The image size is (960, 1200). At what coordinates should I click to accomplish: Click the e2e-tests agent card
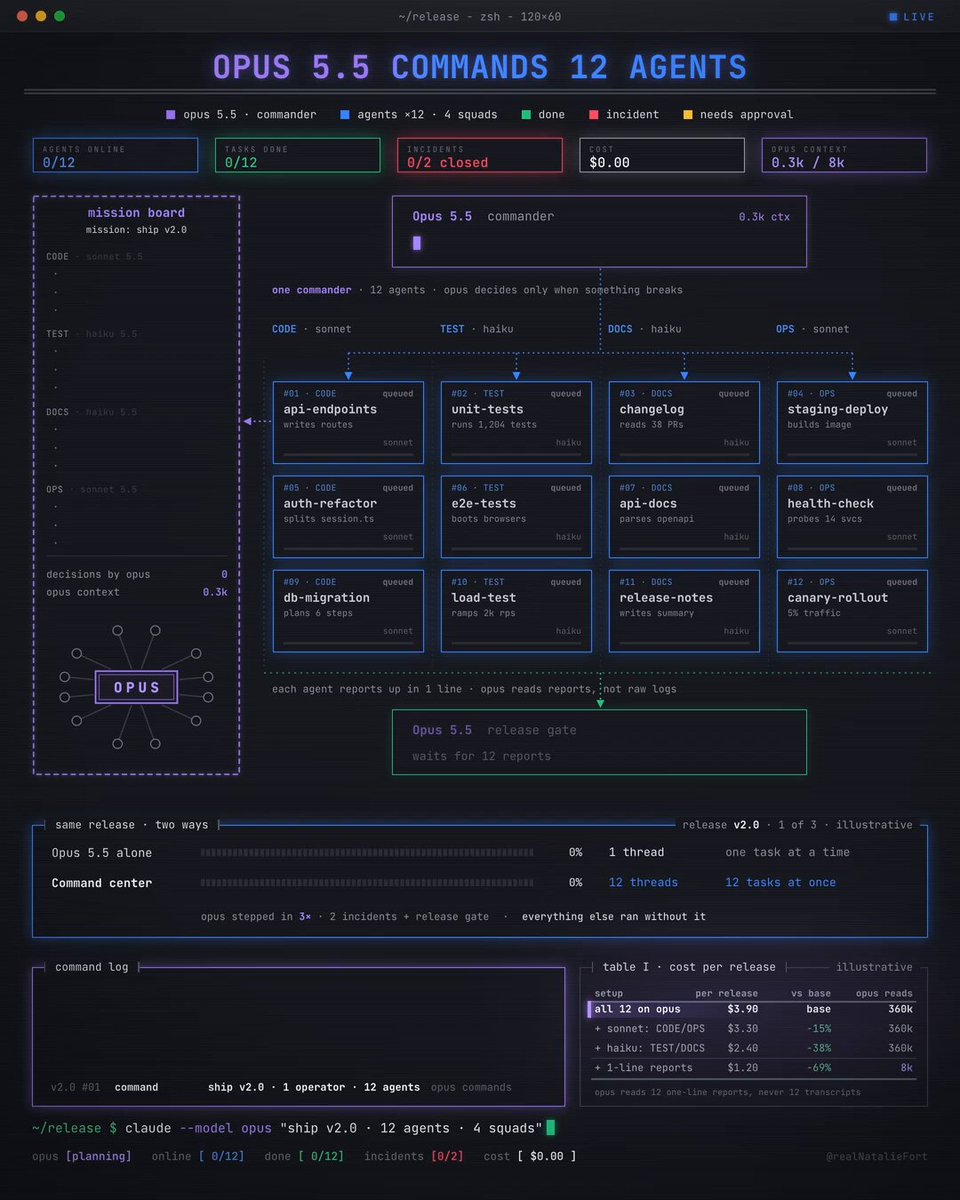[x=516, y=517]
